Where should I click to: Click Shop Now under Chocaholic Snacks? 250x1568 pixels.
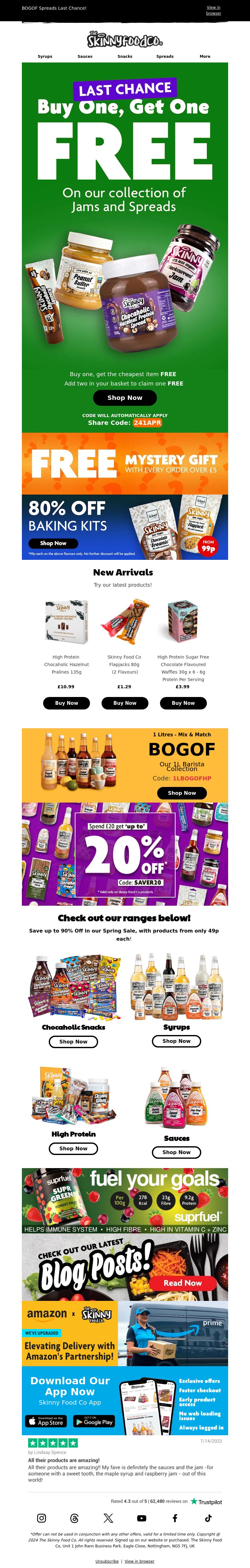(x=74, y=1042)
